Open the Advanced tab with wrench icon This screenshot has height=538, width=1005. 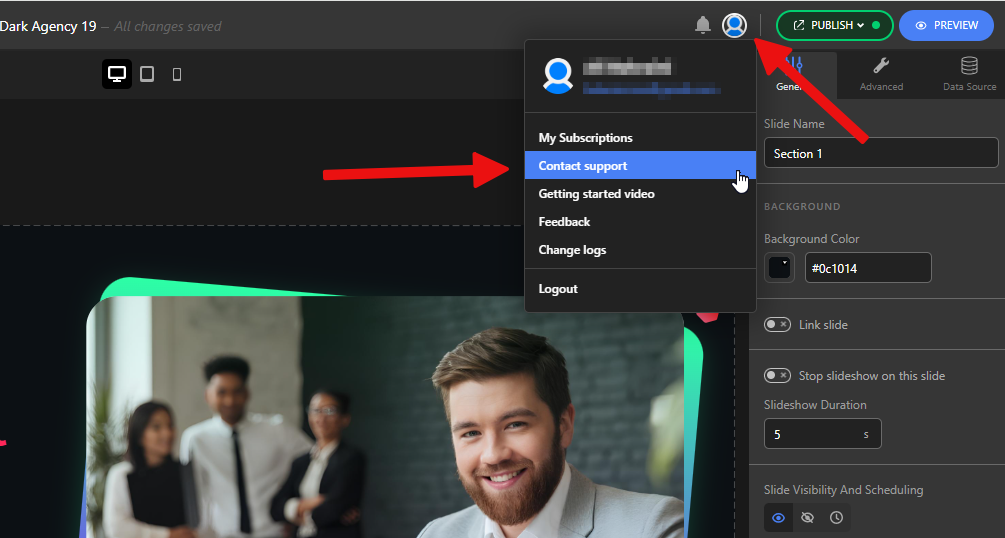click(881, 75)
